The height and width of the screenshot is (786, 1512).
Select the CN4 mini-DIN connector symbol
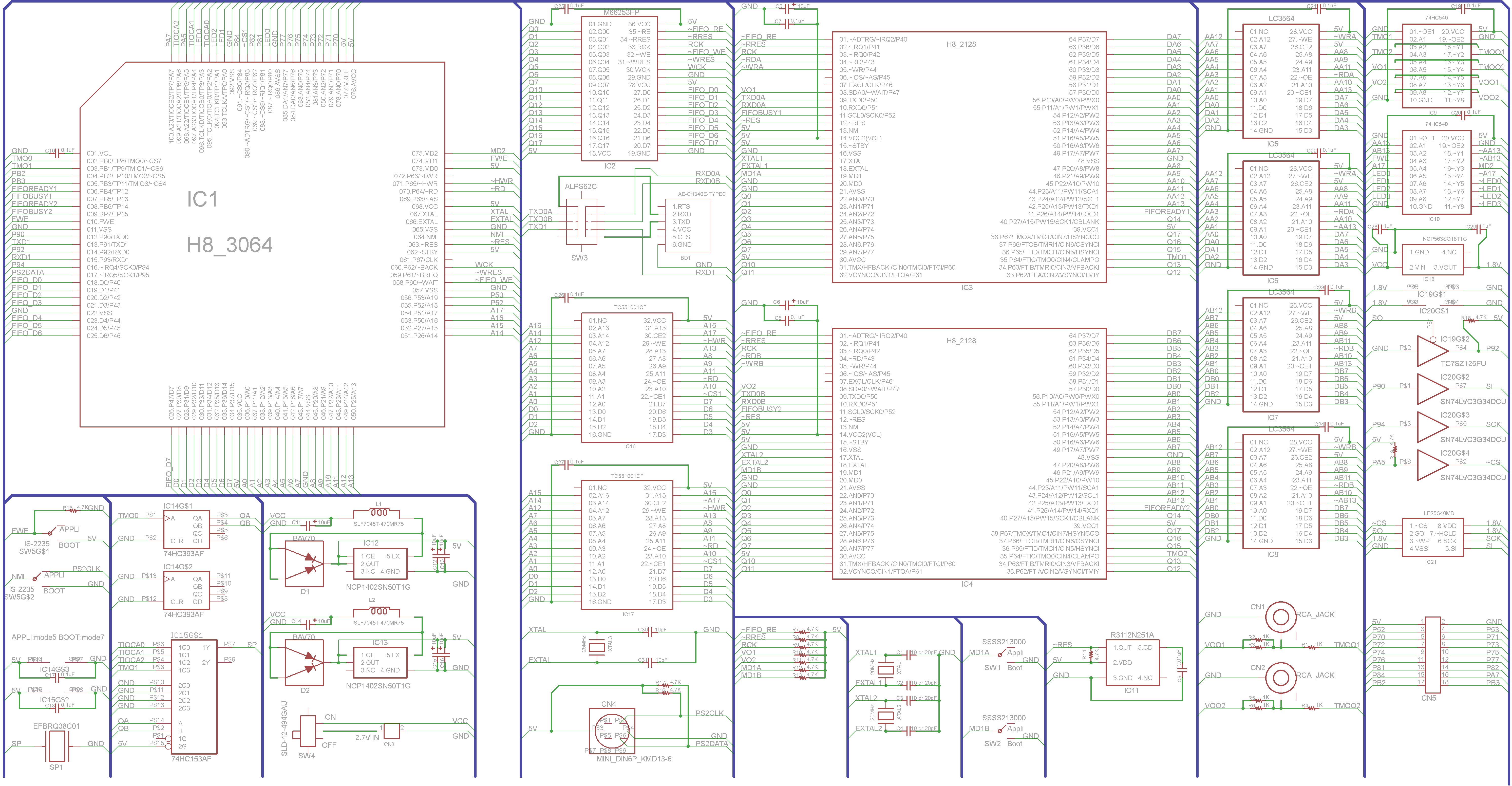point(612,731)
